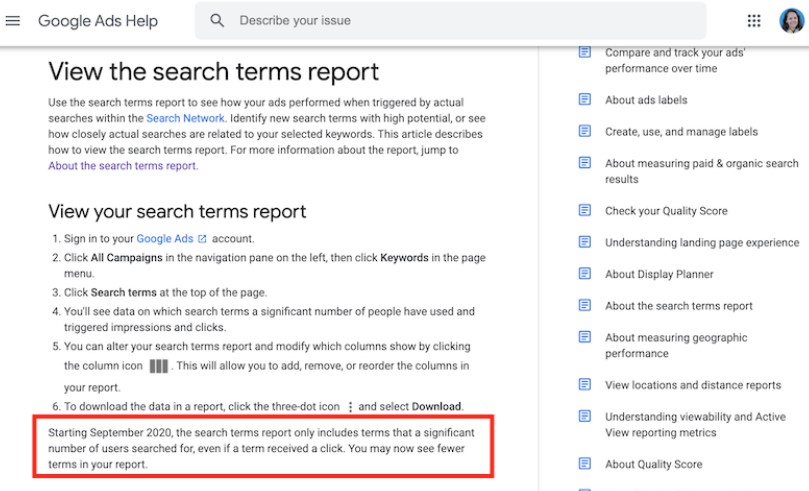Click the document icon beside About ads labels
This screenshot has width=809, height=491.
click(585, 99)
